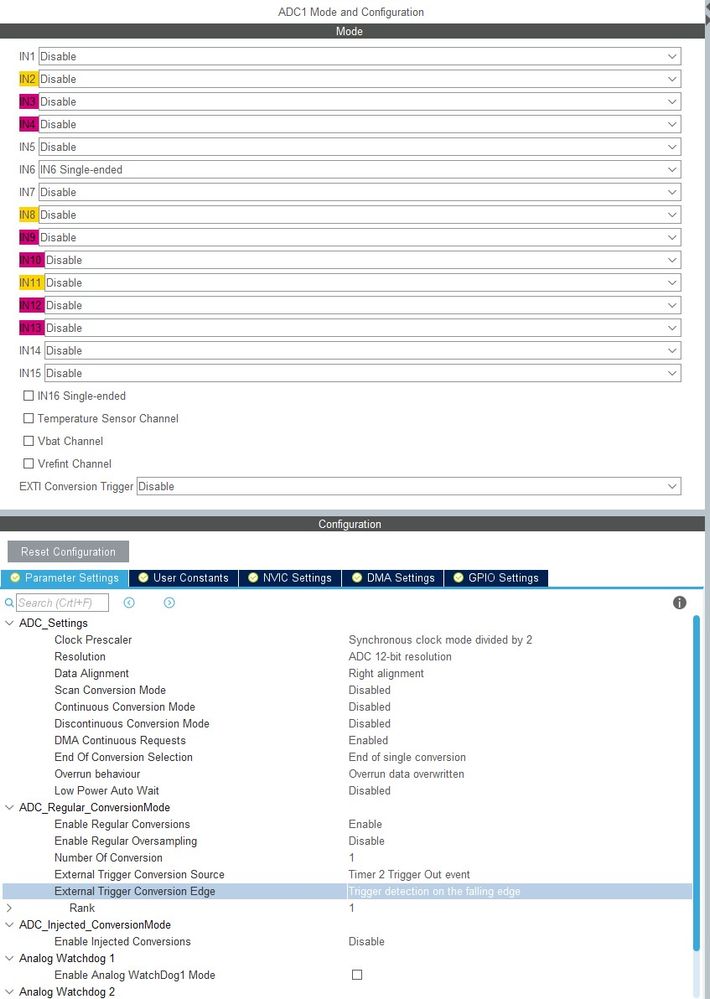The image size is (710, 999).
Task: Click Enable Regular Oversampling 'Disable' value
Action: click(x=366, y=840)
